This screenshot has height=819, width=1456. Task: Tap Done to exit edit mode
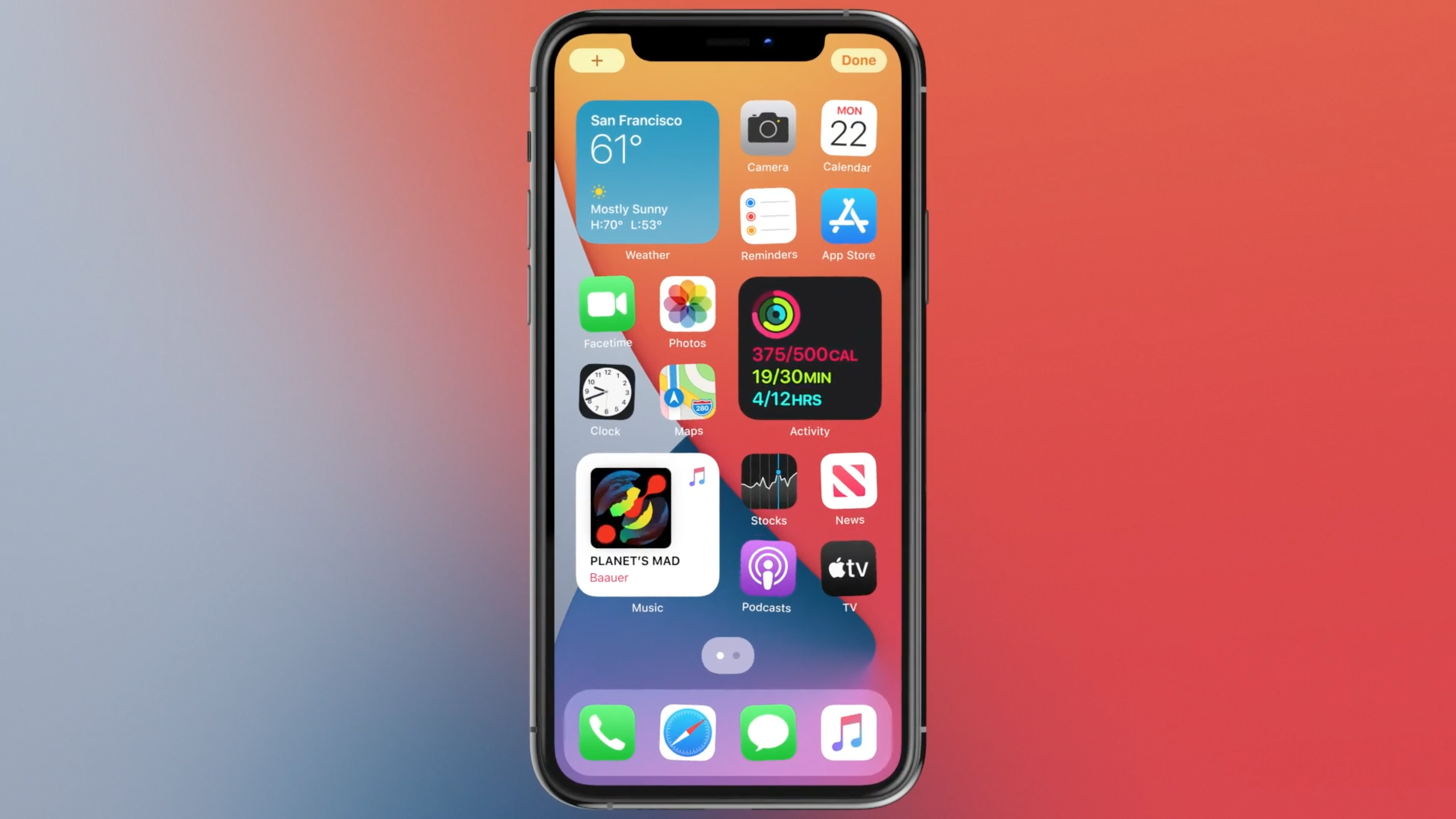pos(858,60)
